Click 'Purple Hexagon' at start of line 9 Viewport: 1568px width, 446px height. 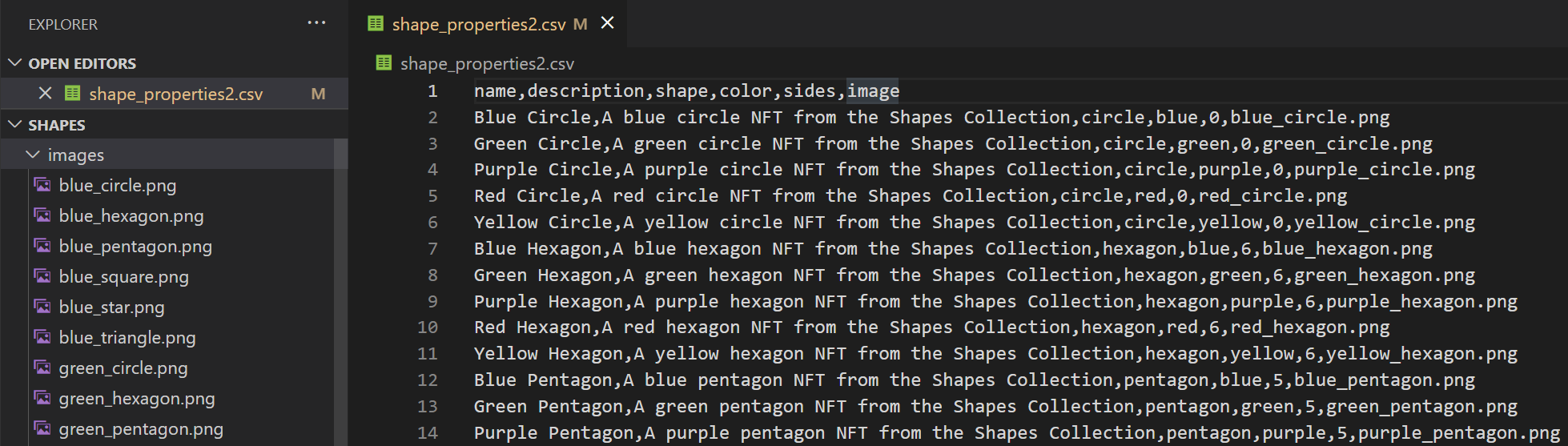(x=549, y=302)
